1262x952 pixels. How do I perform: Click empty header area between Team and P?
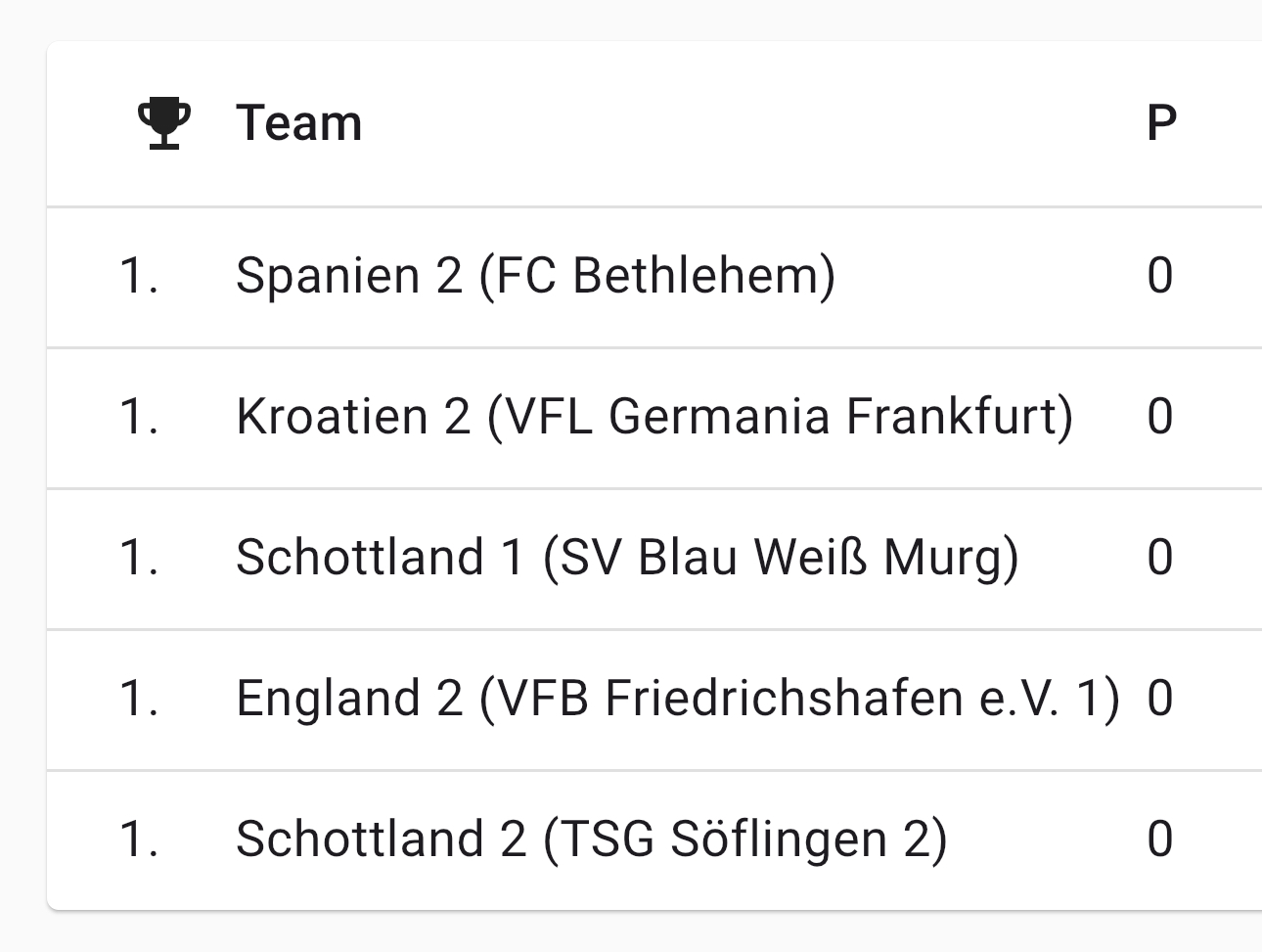tap(753, 123)
